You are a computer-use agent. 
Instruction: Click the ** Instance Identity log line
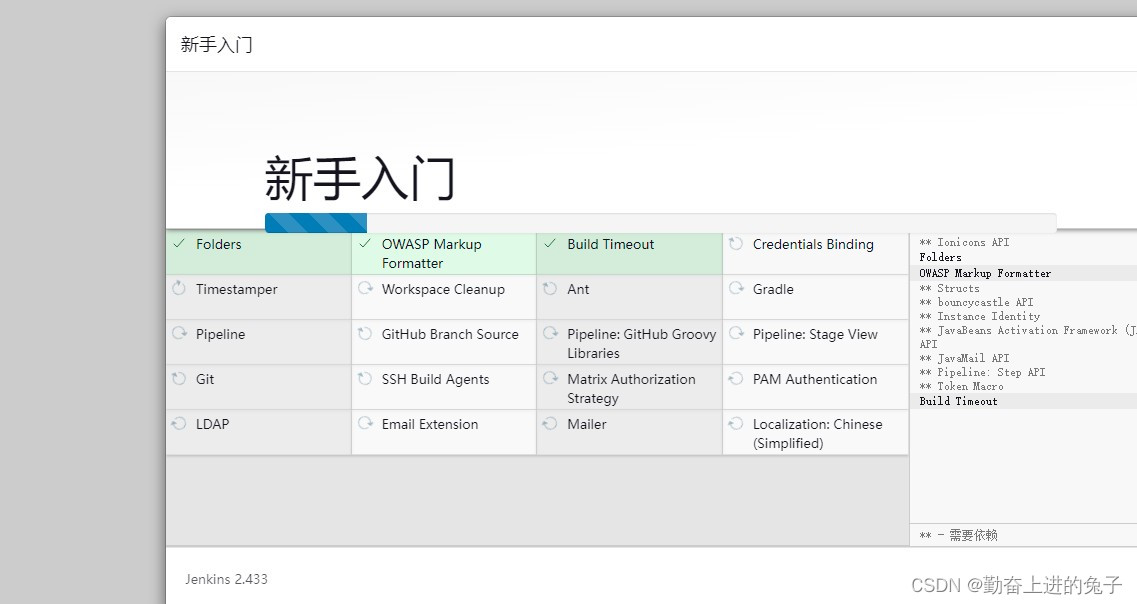(980, 316)
